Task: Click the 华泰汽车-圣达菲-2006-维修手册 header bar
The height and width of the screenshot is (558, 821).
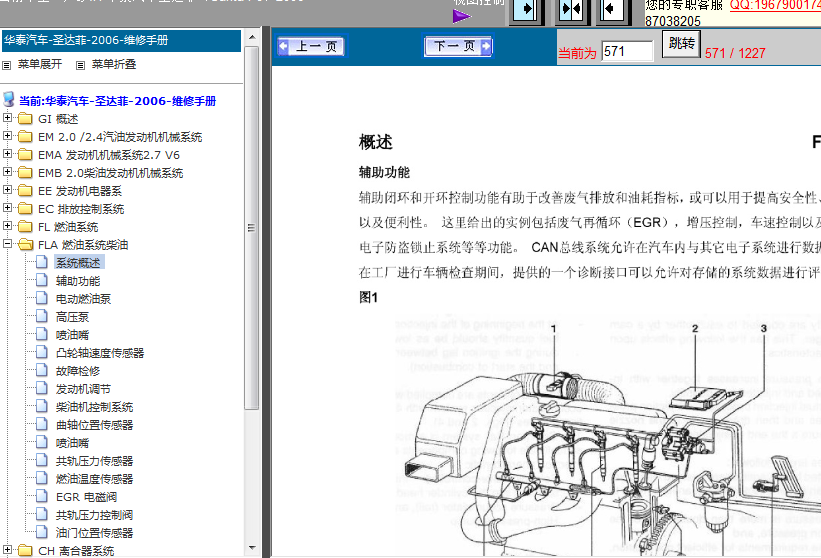Action: pyautogui.click(x=121, y=41)
